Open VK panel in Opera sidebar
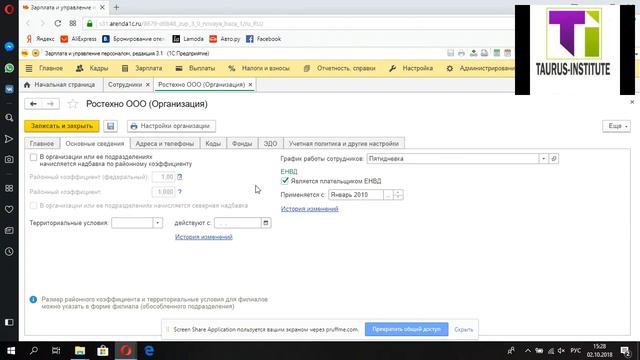The image size is (640, 360). tap(9, 89)
